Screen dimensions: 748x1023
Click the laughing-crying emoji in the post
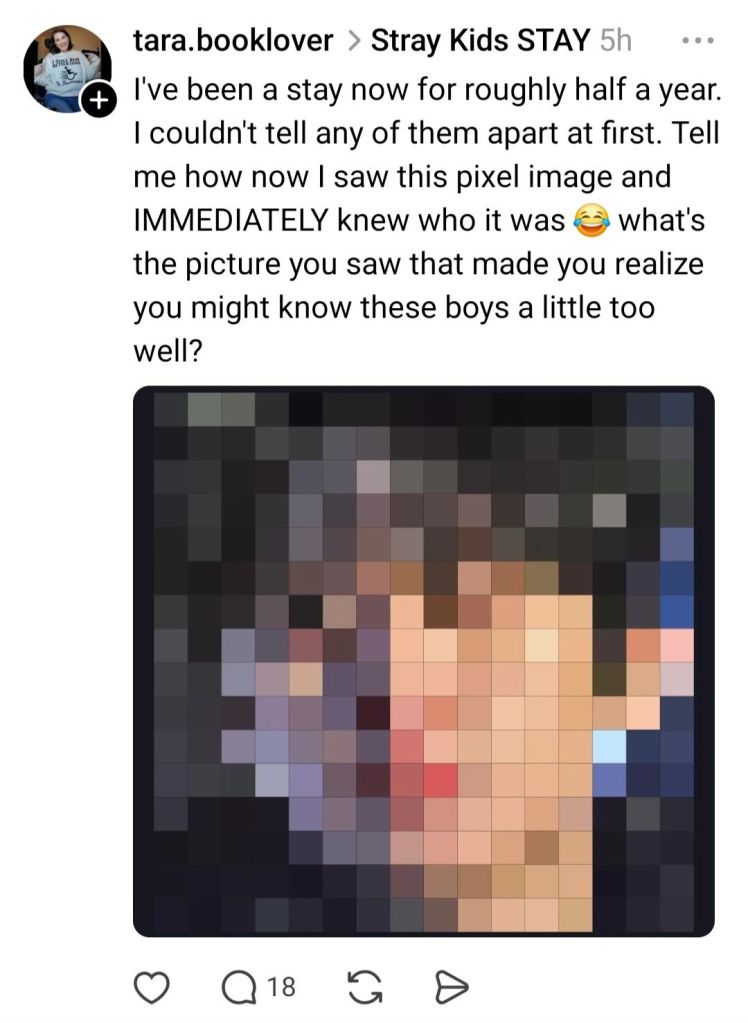click(591, 221)
